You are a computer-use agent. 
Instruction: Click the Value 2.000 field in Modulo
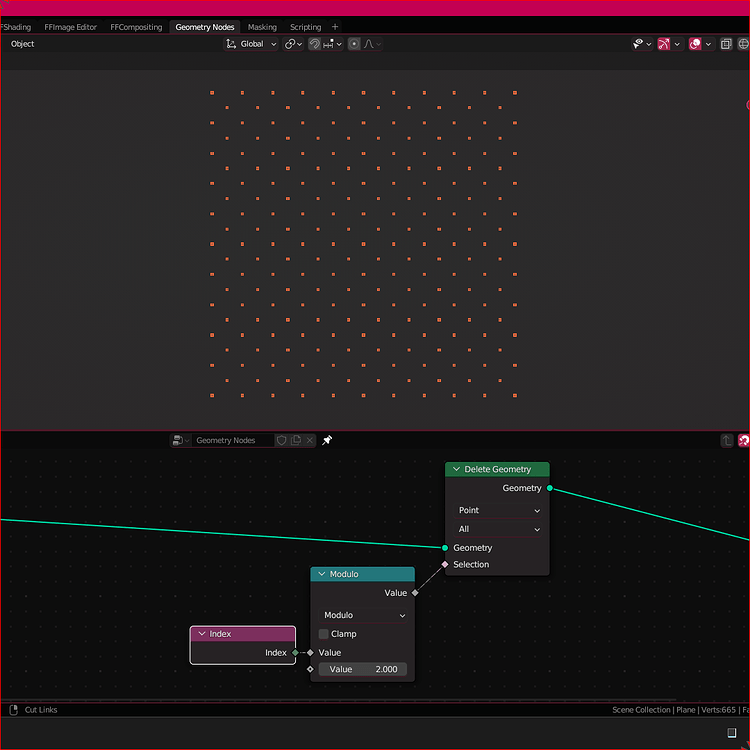tap(363, 669)
